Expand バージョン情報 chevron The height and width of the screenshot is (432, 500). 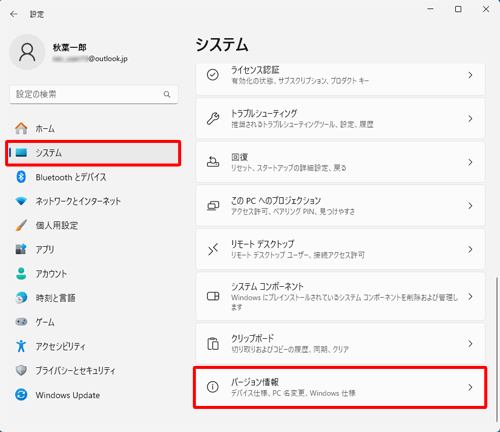pos(470,387)
